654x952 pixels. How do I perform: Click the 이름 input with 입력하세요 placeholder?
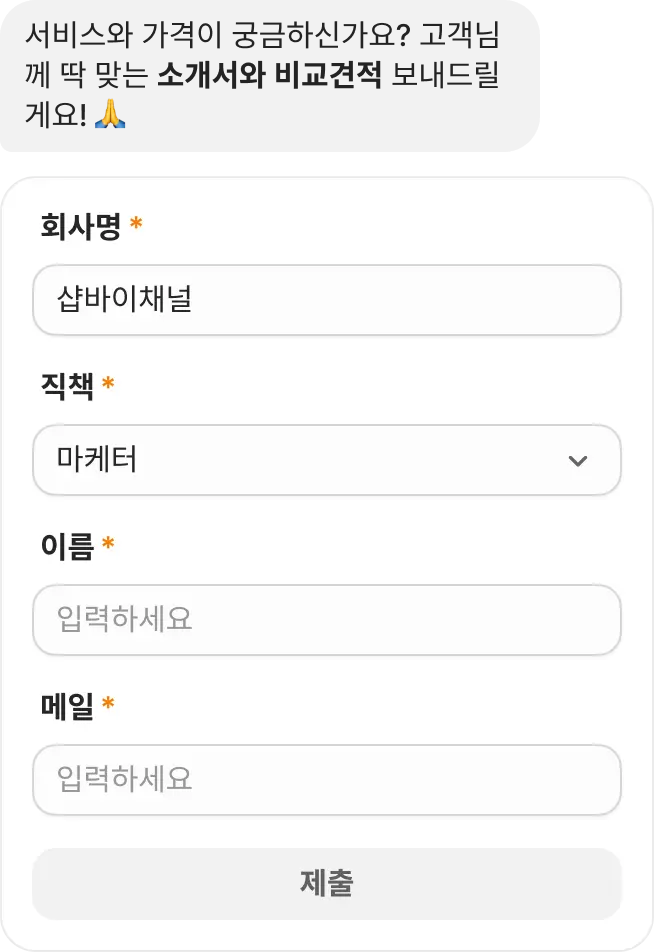pyautogui.click(x=327, y=620)
